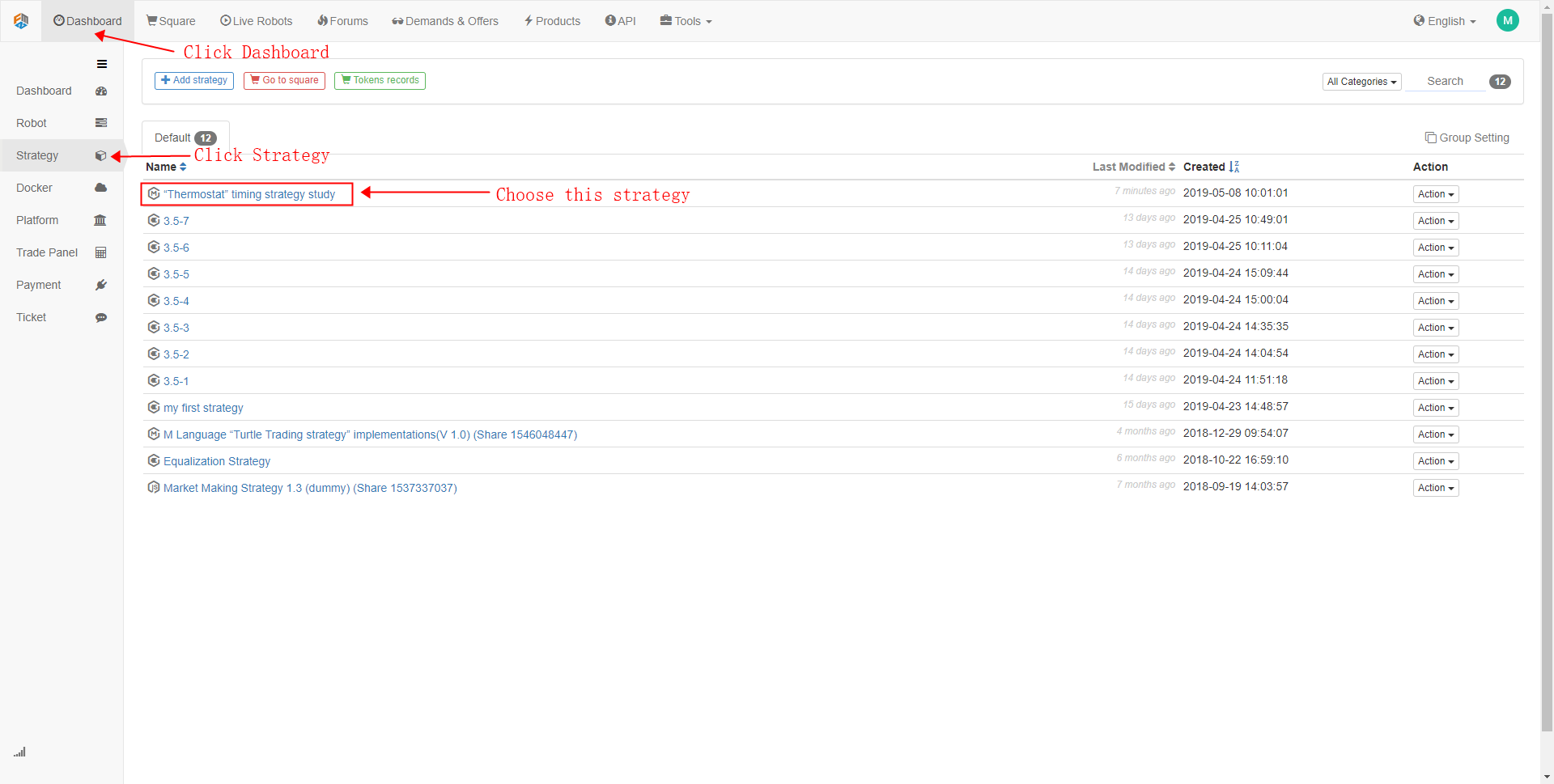Click the Group Setting copy icon

coord(1431,138)
